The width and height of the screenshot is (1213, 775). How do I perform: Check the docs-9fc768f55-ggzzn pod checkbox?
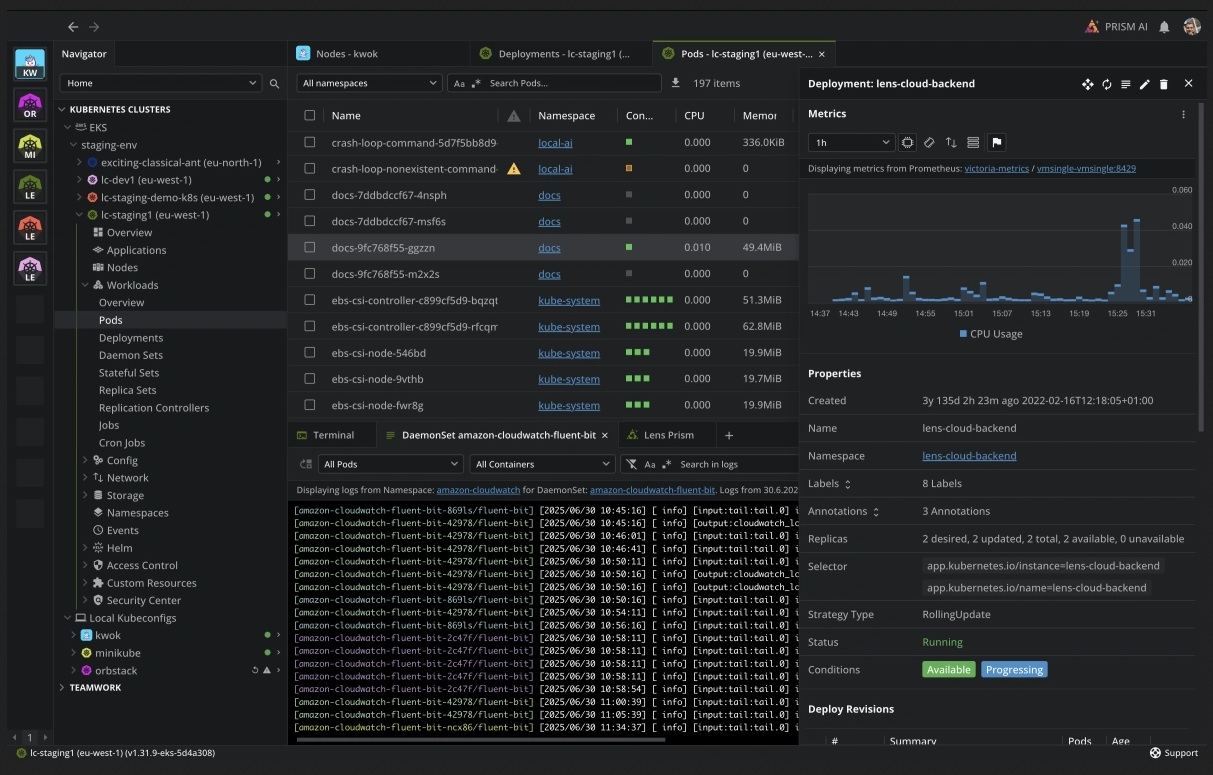pos(310,247)
